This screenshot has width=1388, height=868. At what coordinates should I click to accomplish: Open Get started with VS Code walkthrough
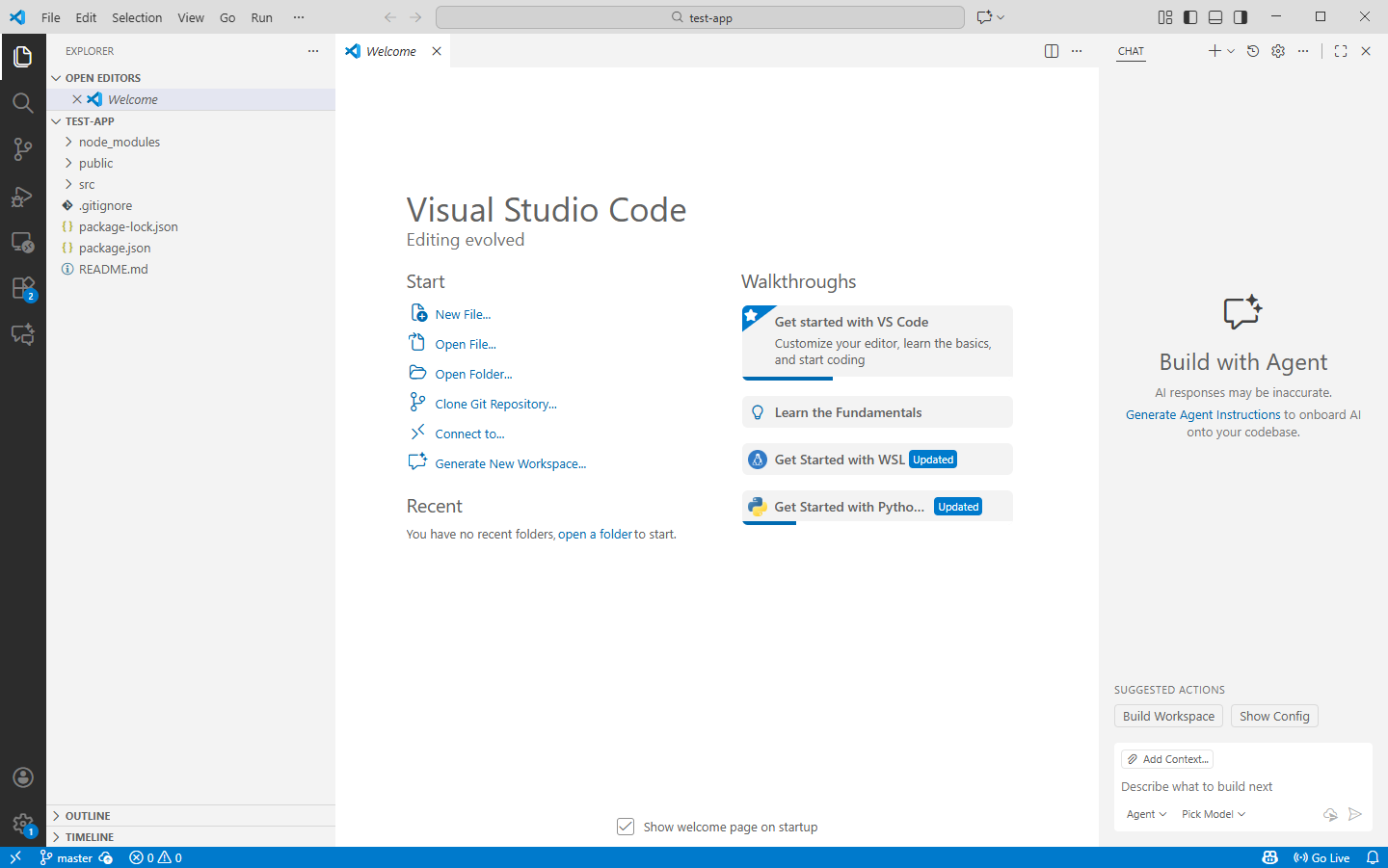877,341
